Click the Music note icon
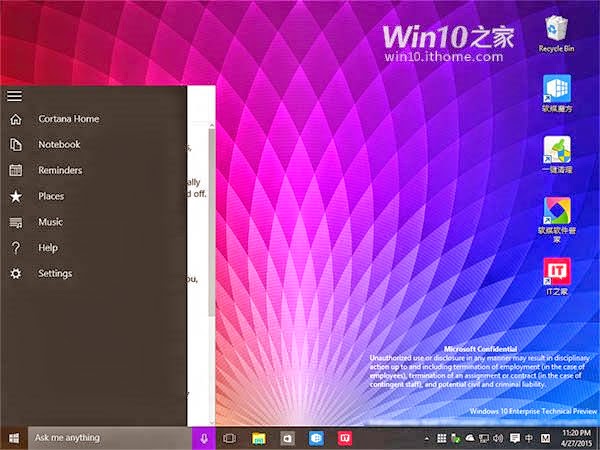Screen dimensions: 600x450 (x=16, y=222)
